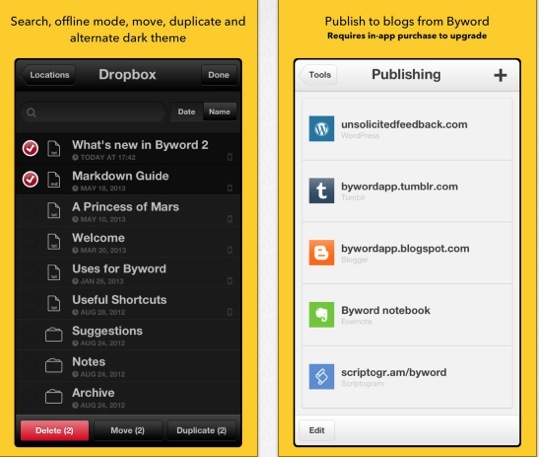Click document icon of Useful Shortcuts

point(54,304)
